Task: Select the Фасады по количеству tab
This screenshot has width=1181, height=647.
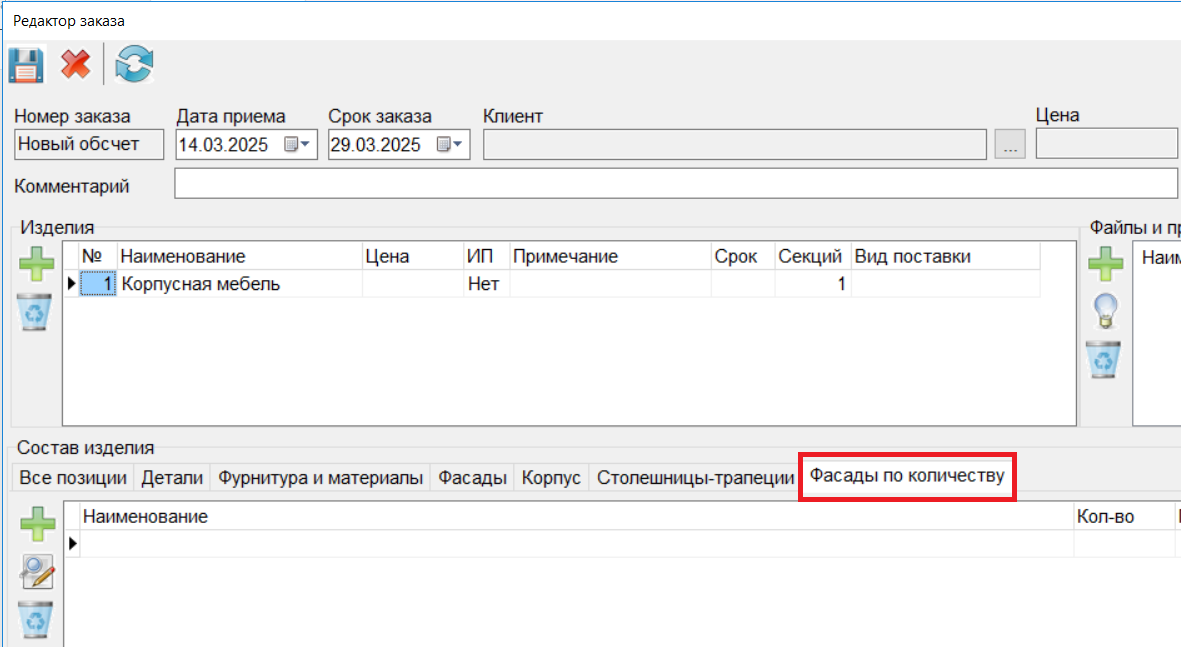Action: pos(906,476)
